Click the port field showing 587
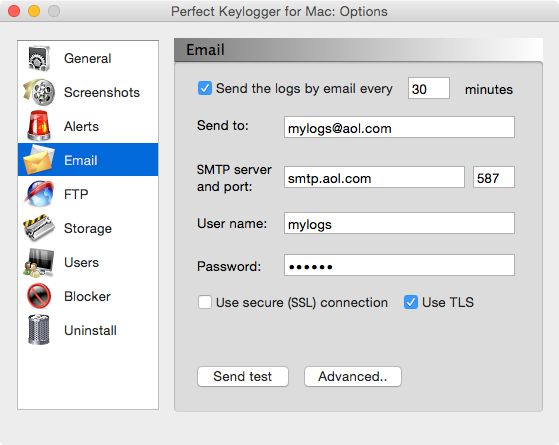This screenshot has height=445, width=559. tap(494, 177)
